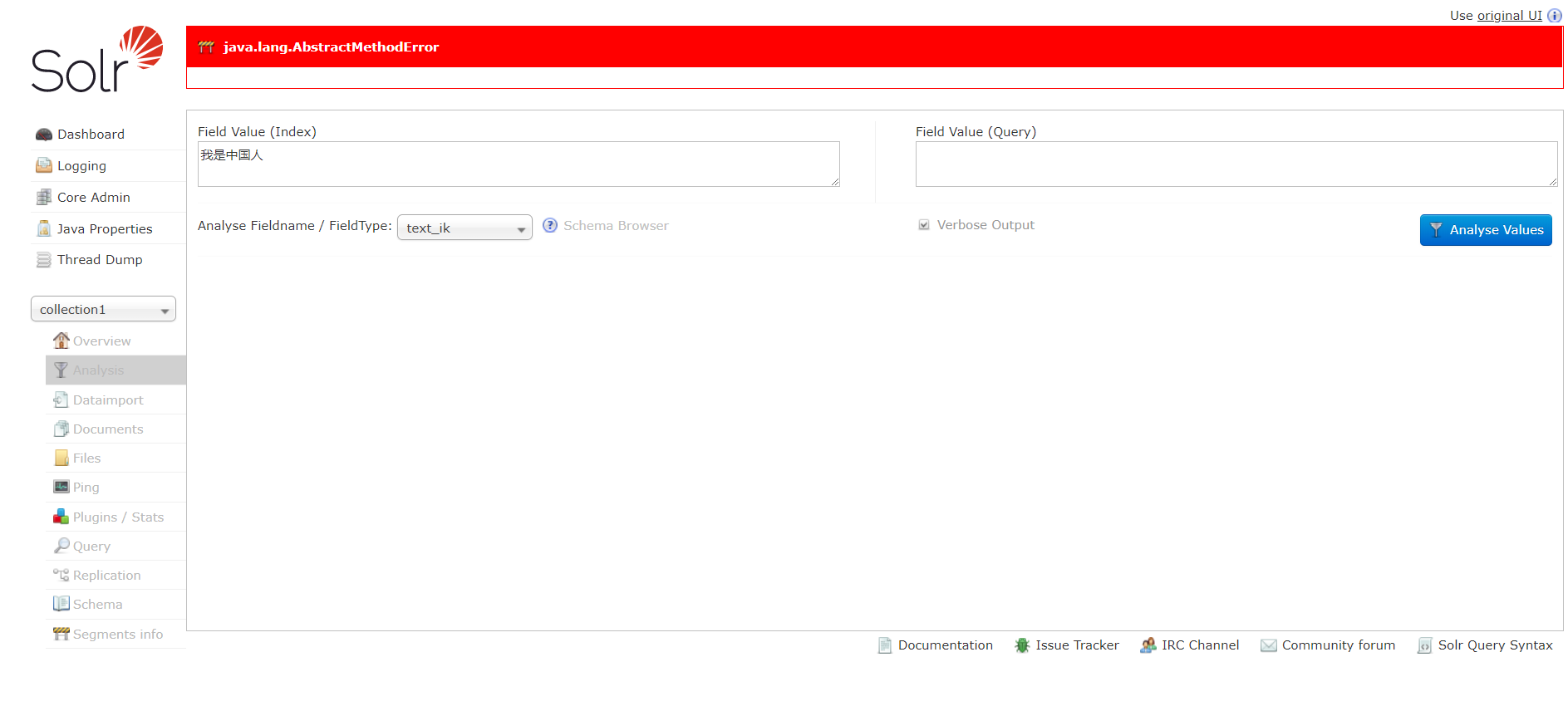Click the Files folder icon

(x=61, y=458)
